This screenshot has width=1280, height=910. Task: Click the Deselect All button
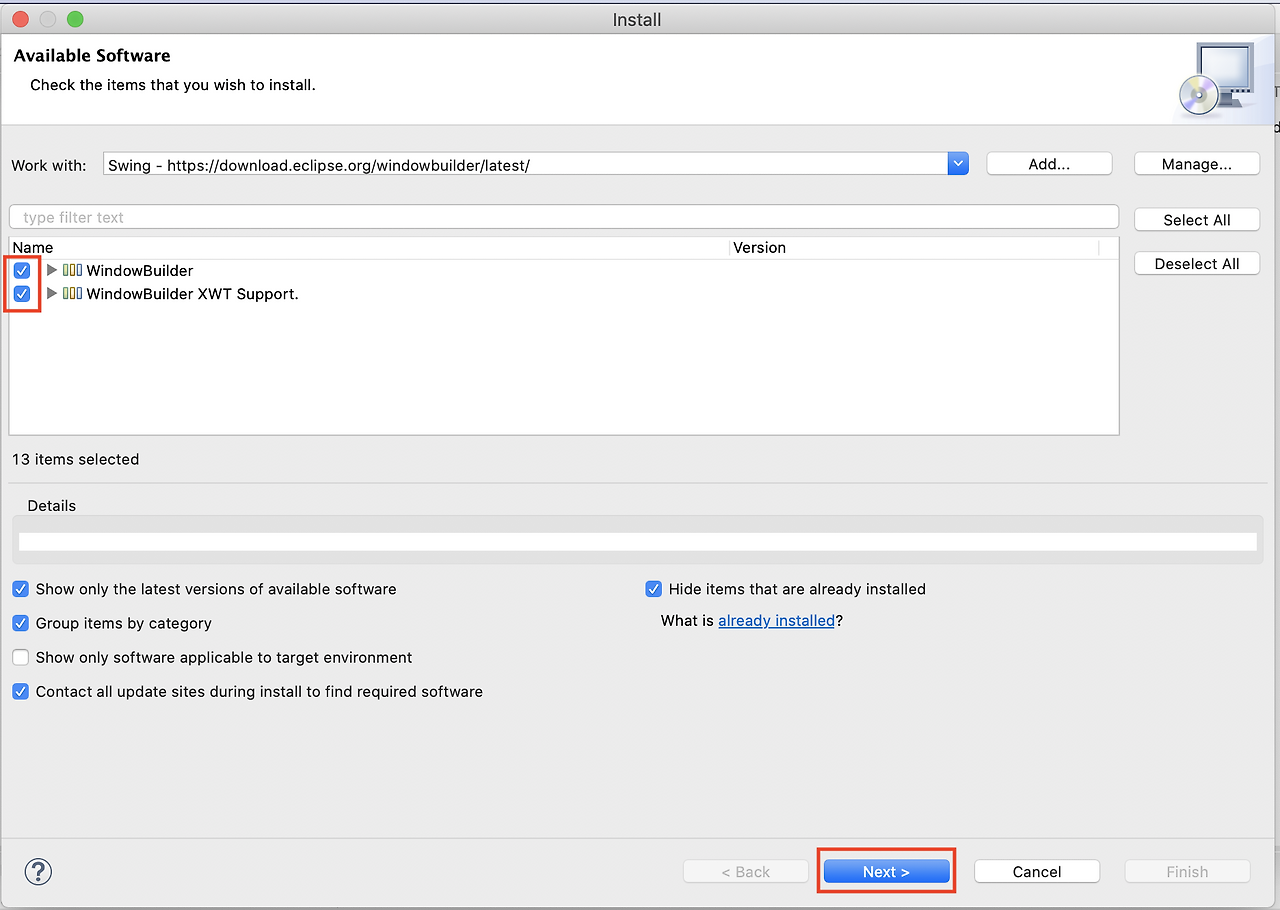pos(1197,264)
